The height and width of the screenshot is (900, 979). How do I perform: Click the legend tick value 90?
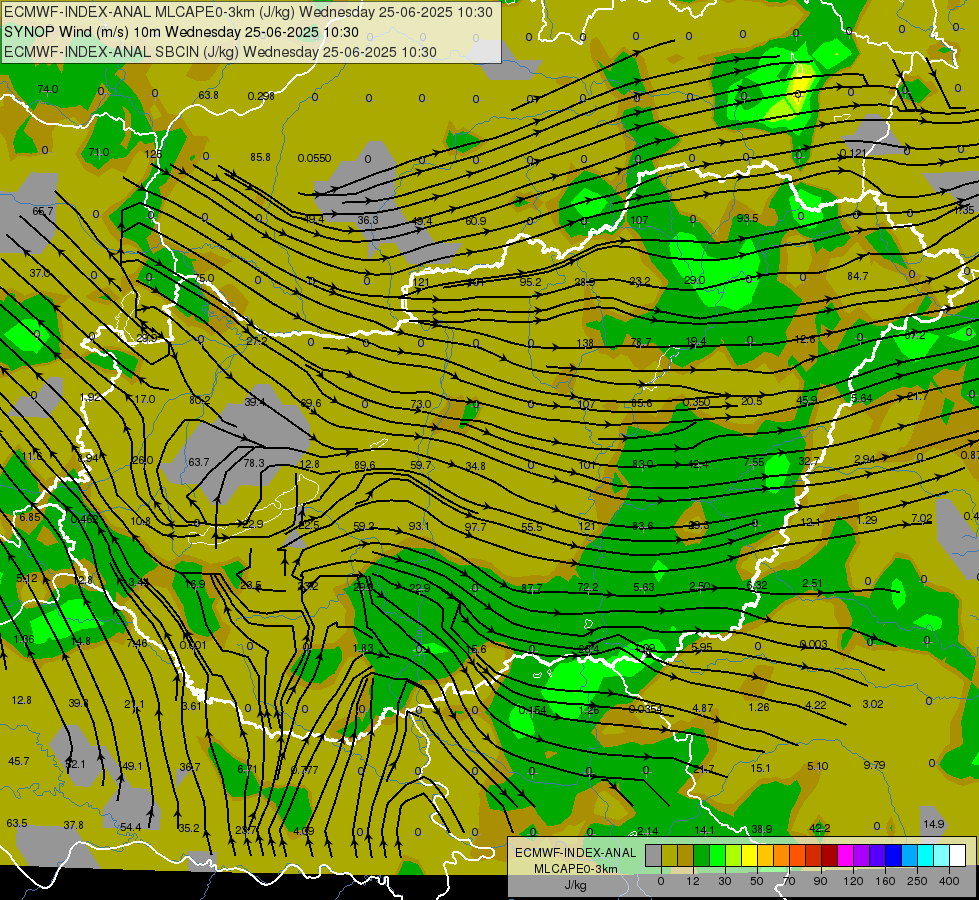tap(820, 881)
